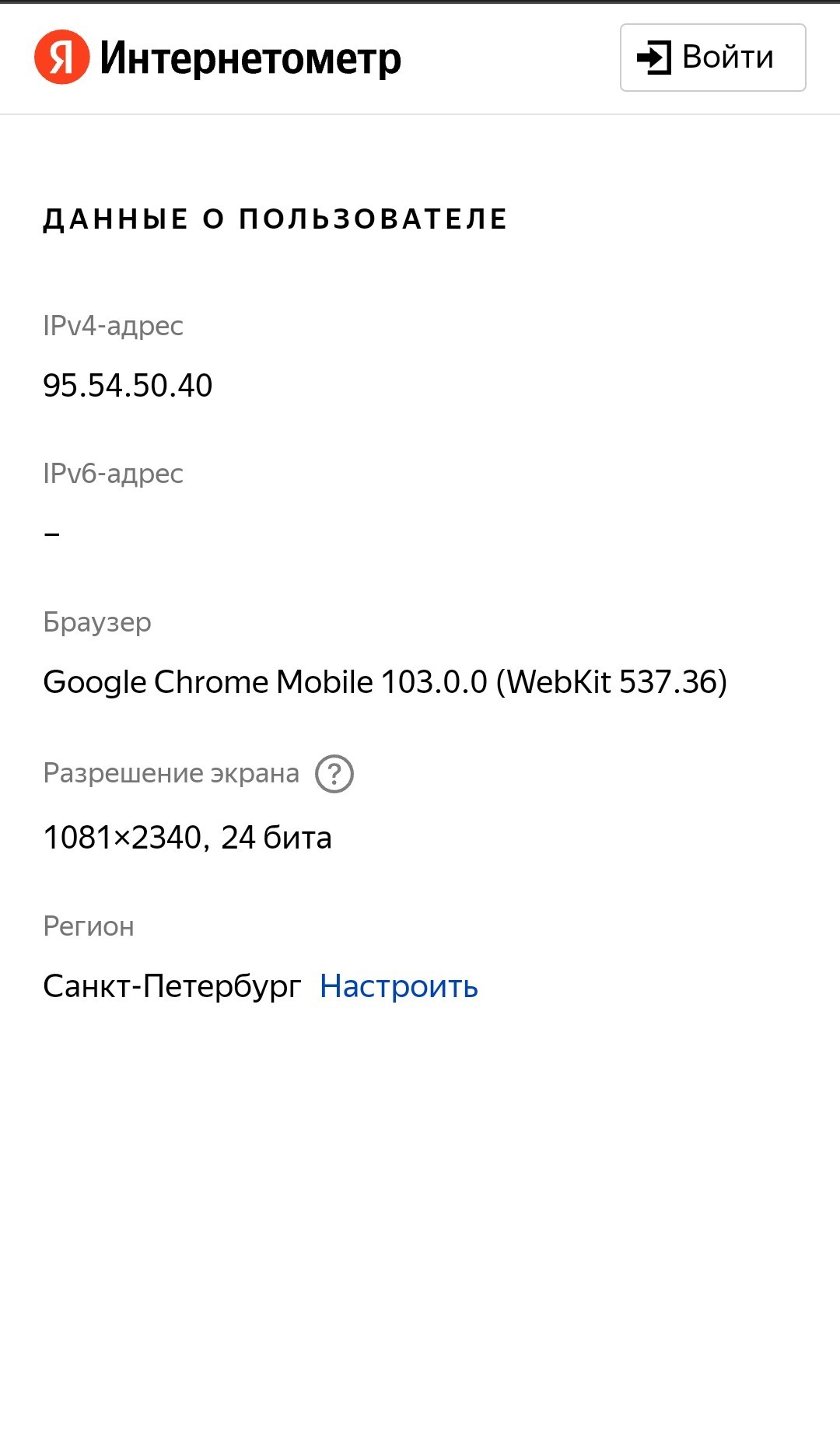The height and width of the screenshot is (1456, 840).
Task: Click the blank area below the region row
Action: coord(420,1229)
